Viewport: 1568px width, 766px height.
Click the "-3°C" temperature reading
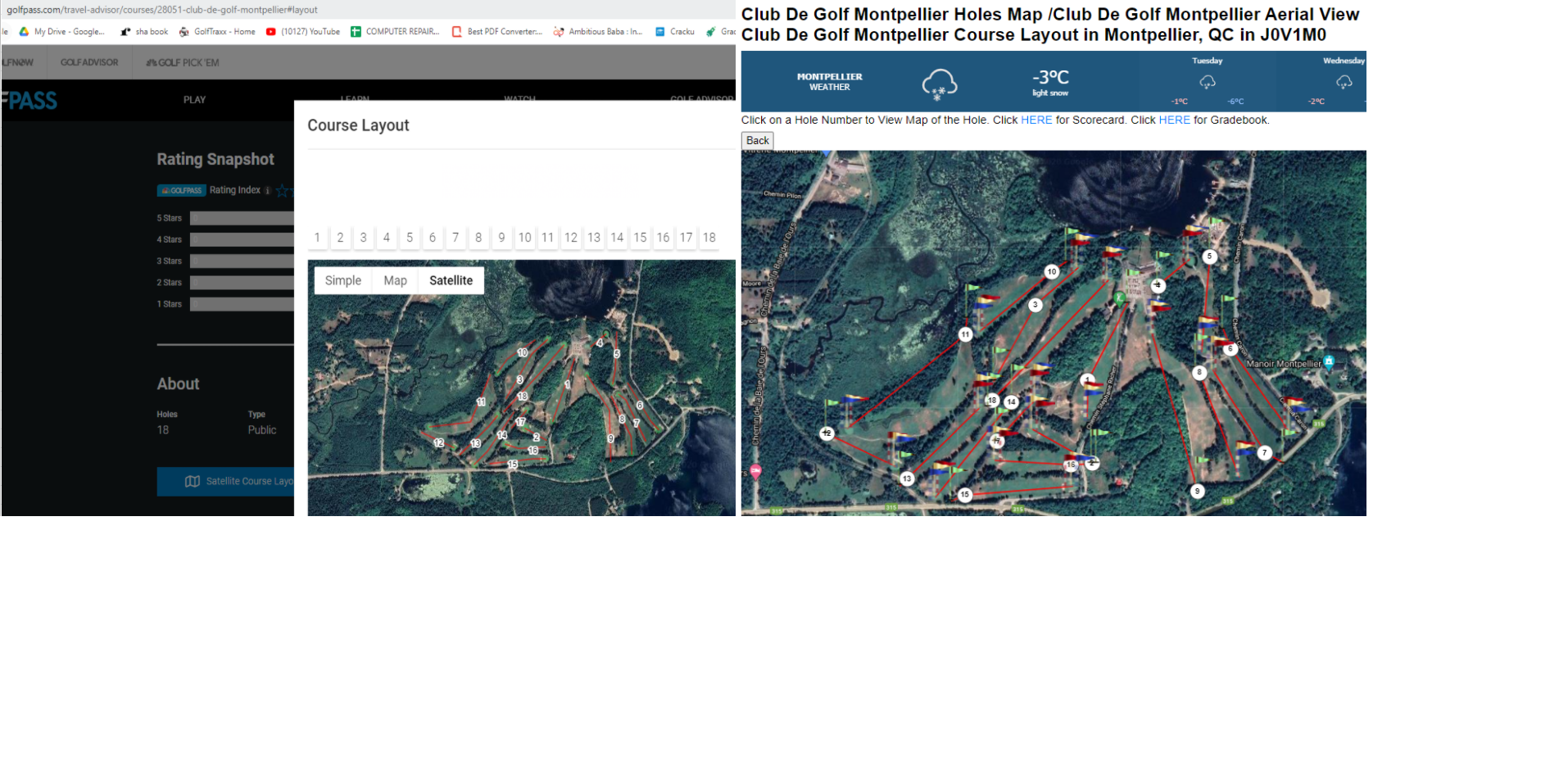[1050, 78]
